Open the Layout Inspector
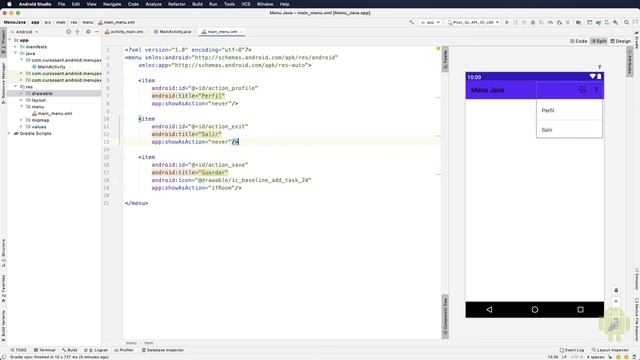The width and height of the screenshot is (640, 360). point(611,350)
